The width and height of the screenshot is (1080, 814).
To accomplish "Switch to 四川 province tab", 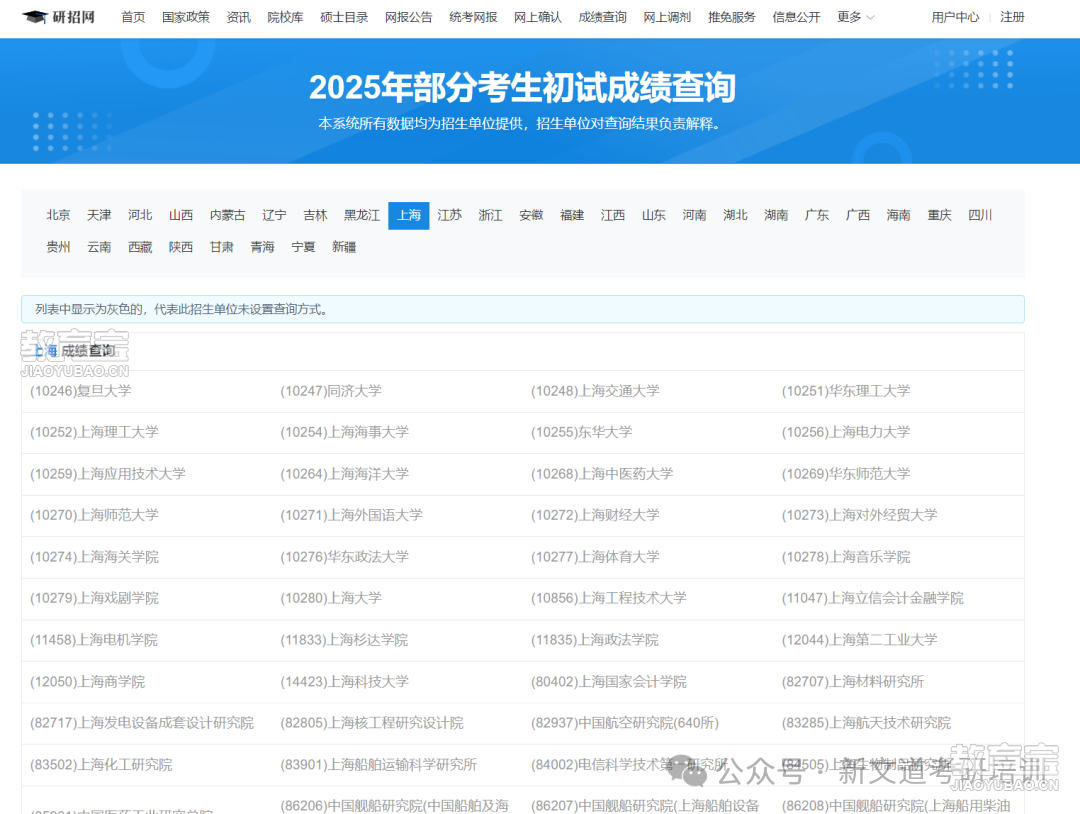I will [980, 215].
